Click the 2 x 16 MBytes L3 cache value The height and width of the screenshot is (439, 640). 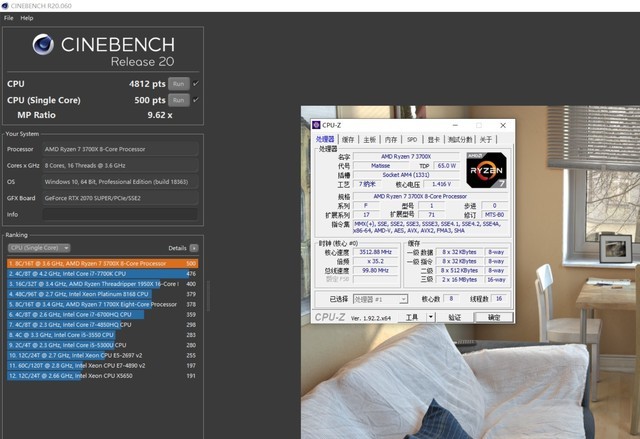pos(459,279)
